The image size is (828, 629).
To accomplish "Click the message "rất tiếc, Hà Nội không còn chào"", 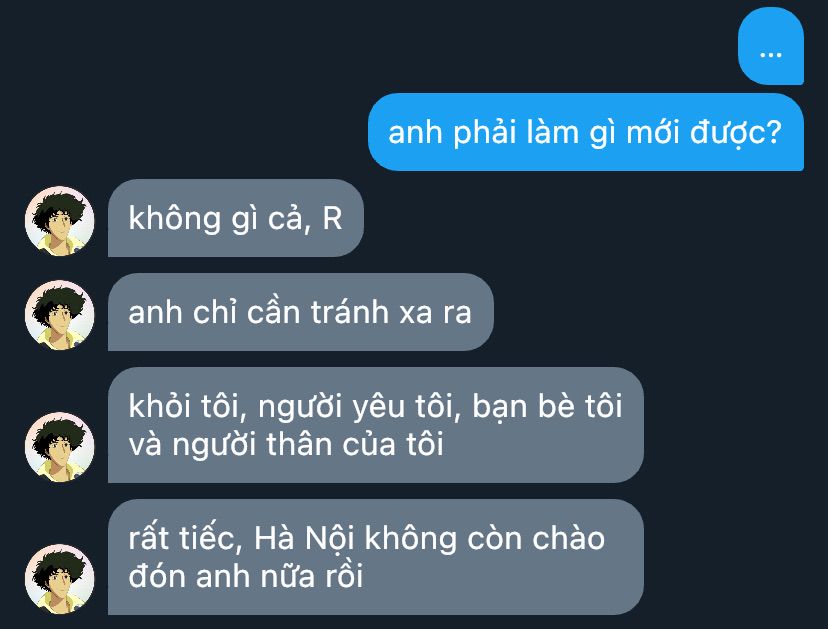I will tap(375, 557).
